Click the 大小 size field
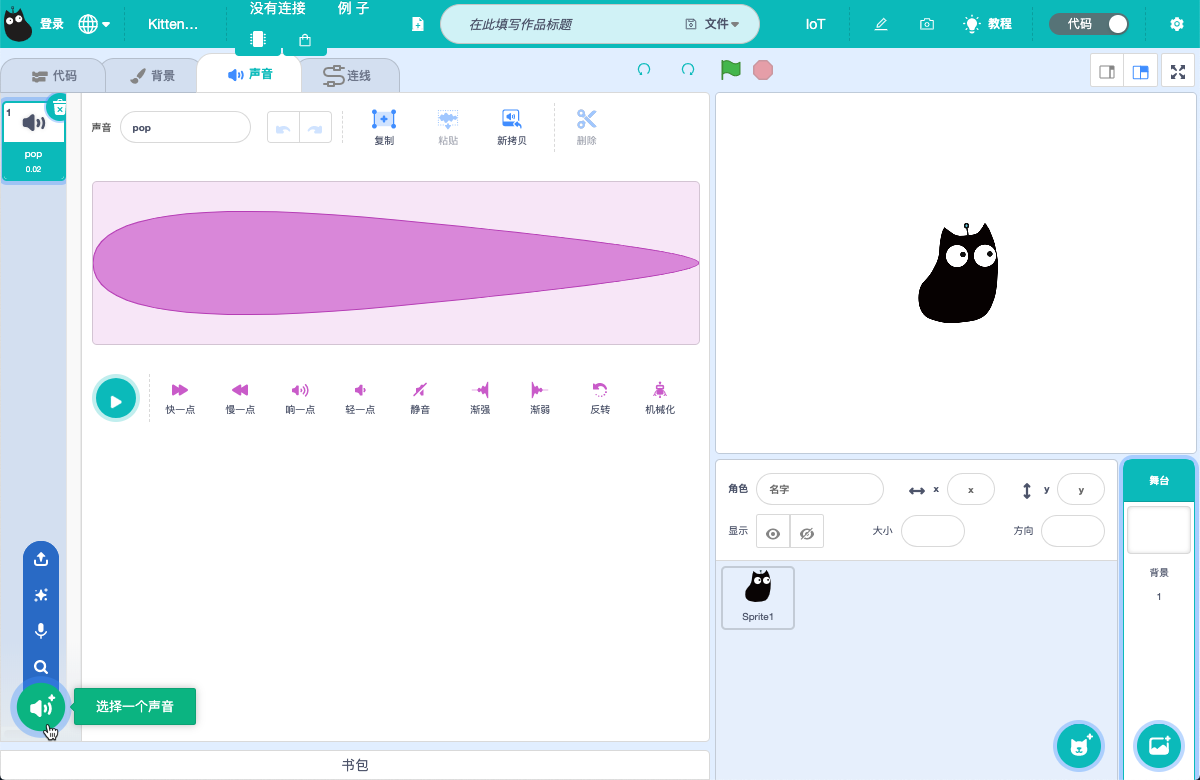 [933, 531]
